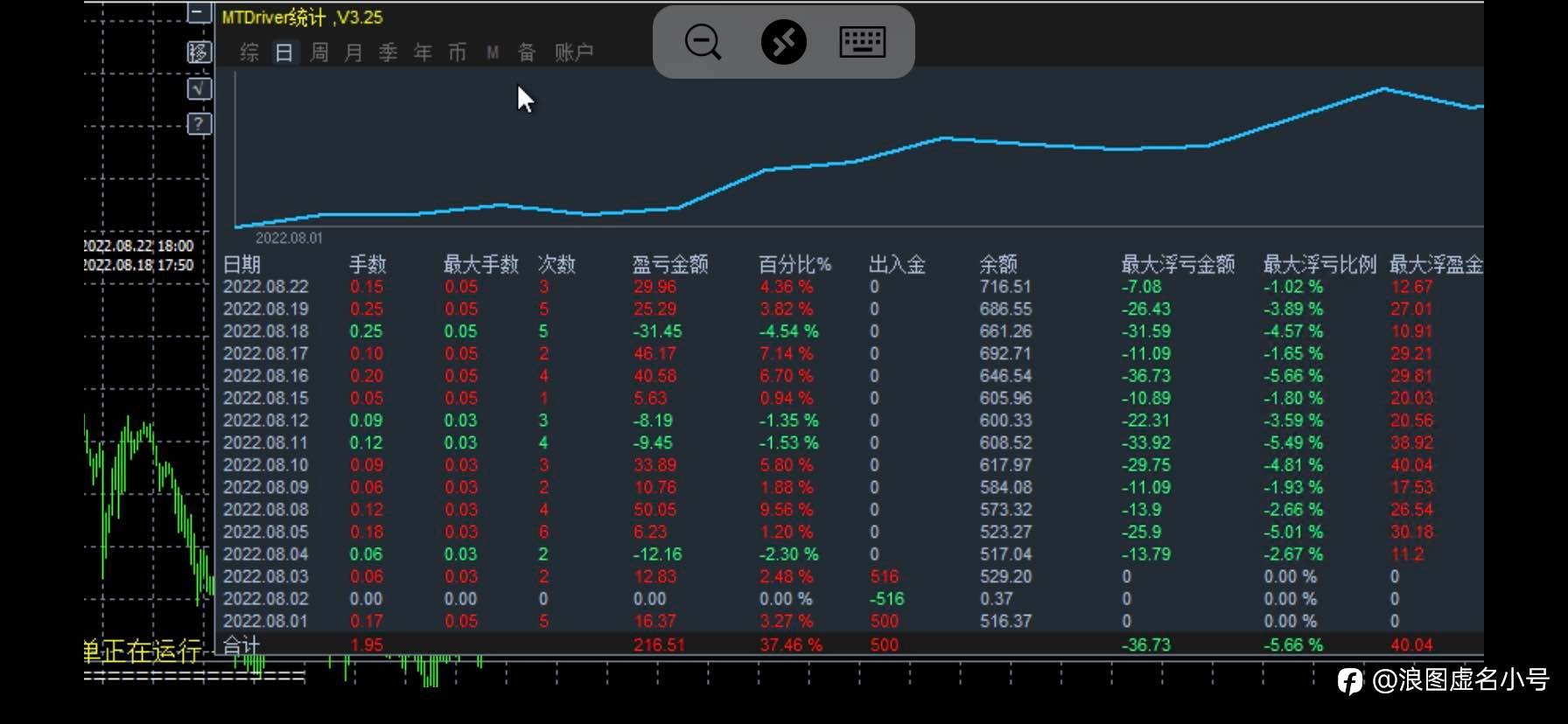The height and width of the screenshot is (724, 1568).
Task: Click the balance value 0.37
Action: 997,599
